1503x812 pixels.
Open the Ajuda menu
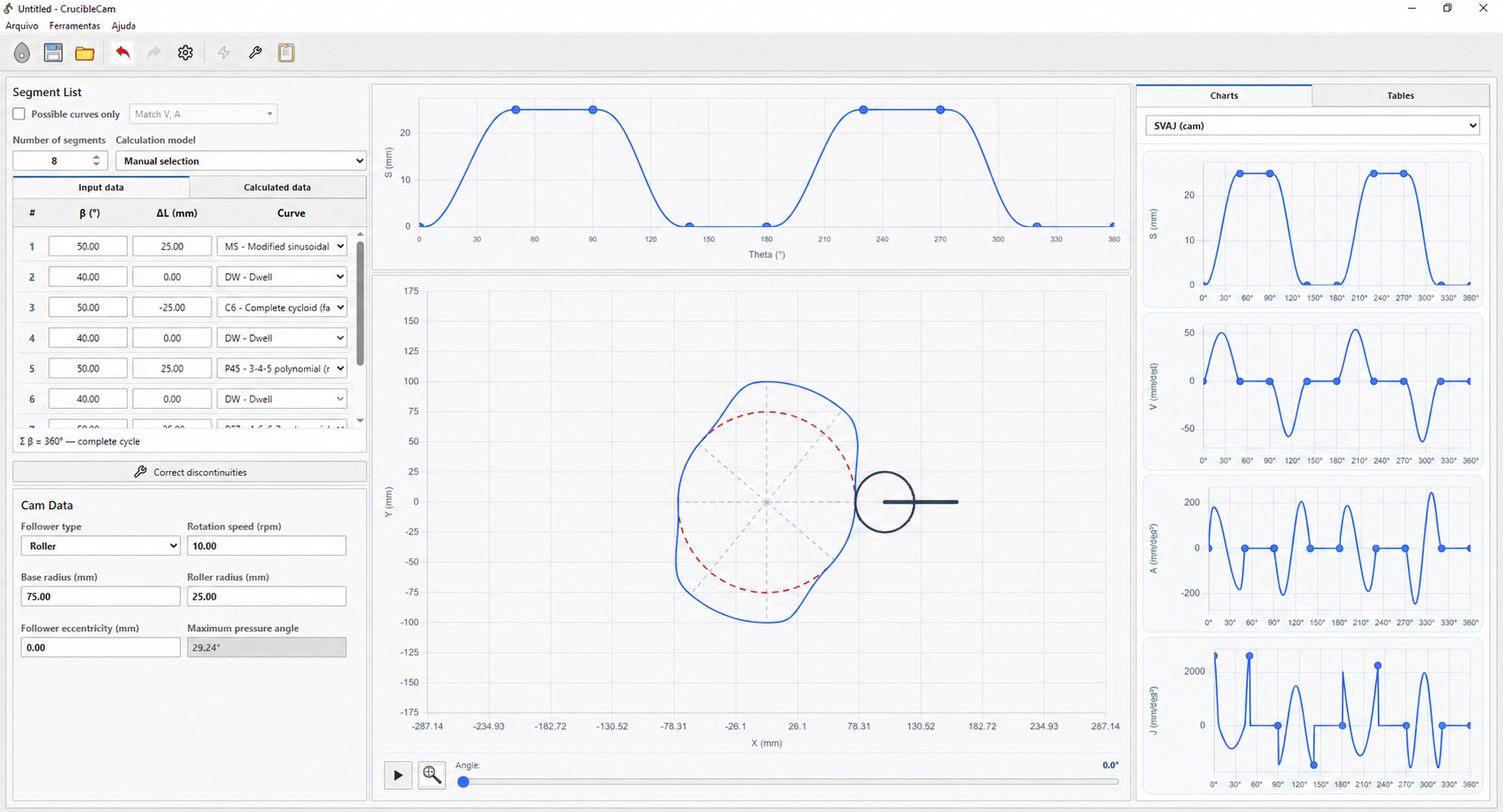coord(123,26)
